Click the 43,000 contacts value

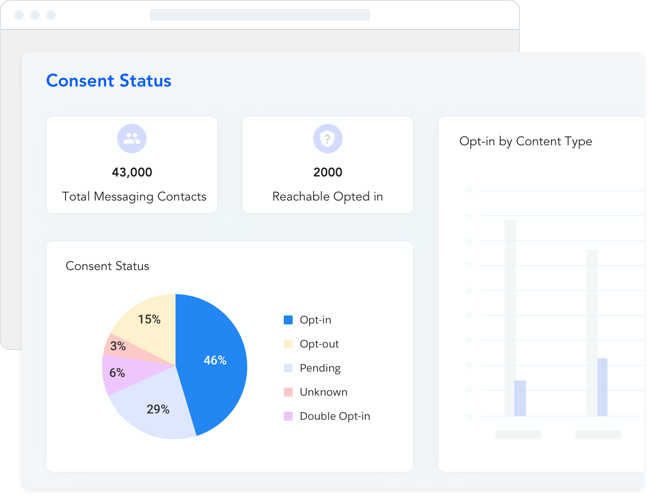[132, 172]
